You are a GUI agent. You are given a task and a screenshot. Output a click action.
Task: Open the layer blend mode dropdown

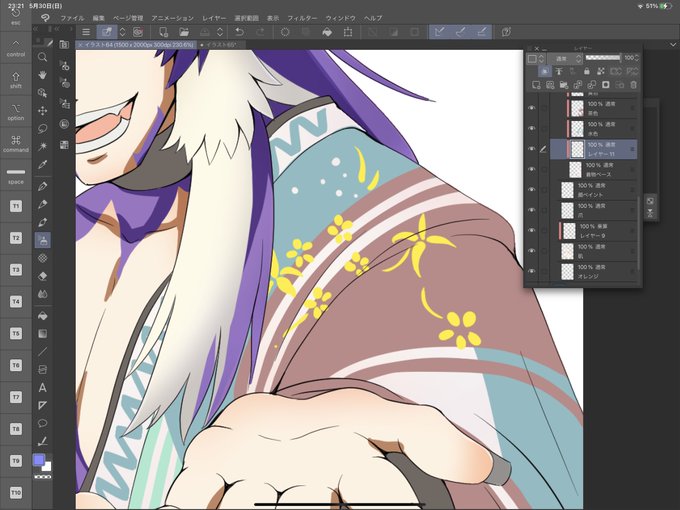[x=565, y=58]
